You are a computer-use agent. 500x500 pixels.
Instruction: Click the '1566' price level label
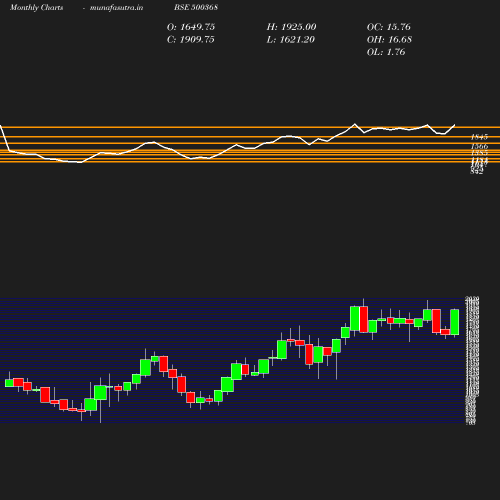(x=479, y=146)
